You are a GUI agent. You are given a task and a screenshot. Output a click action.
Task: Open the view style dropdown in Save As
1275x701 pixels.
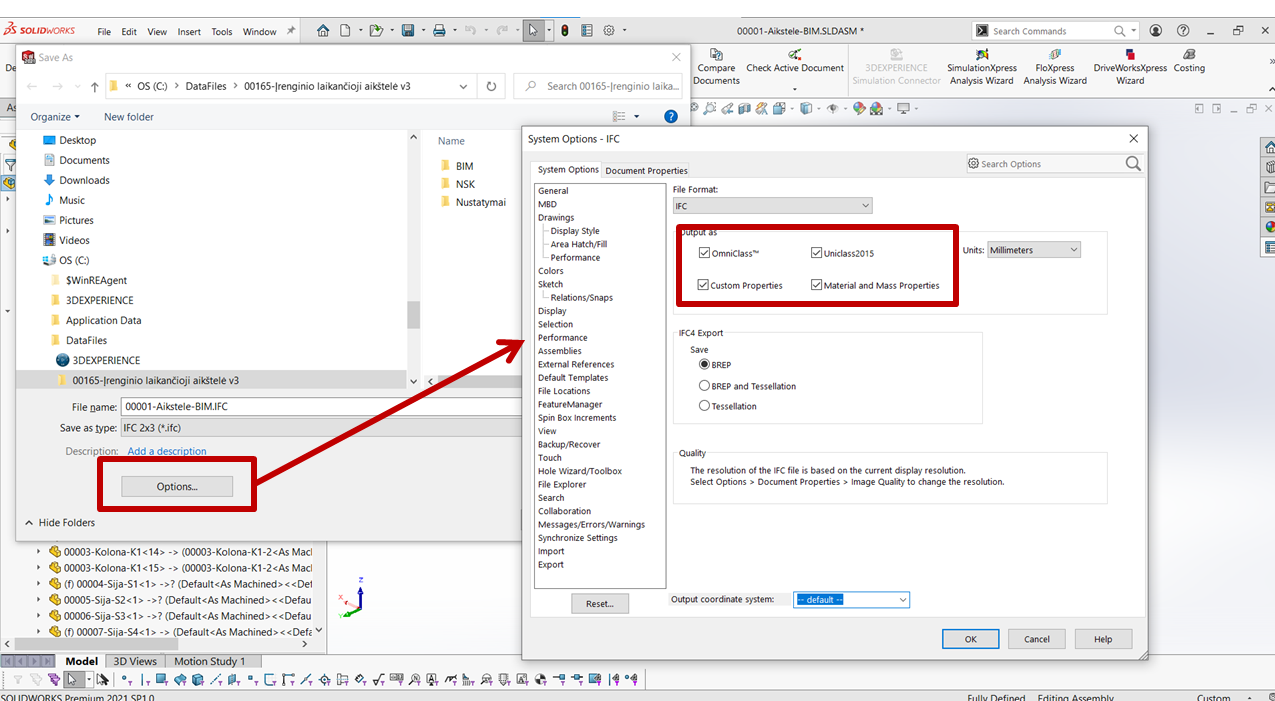(636, 117)
